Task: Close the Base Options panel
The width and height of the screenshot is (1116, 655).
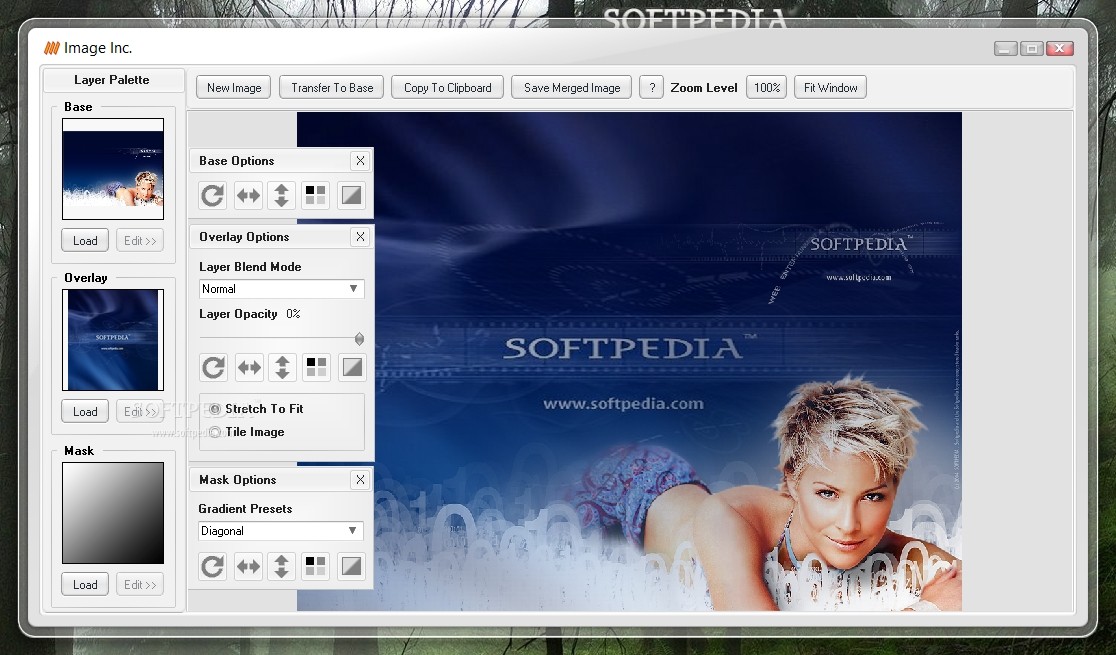Action: (360, 161)
